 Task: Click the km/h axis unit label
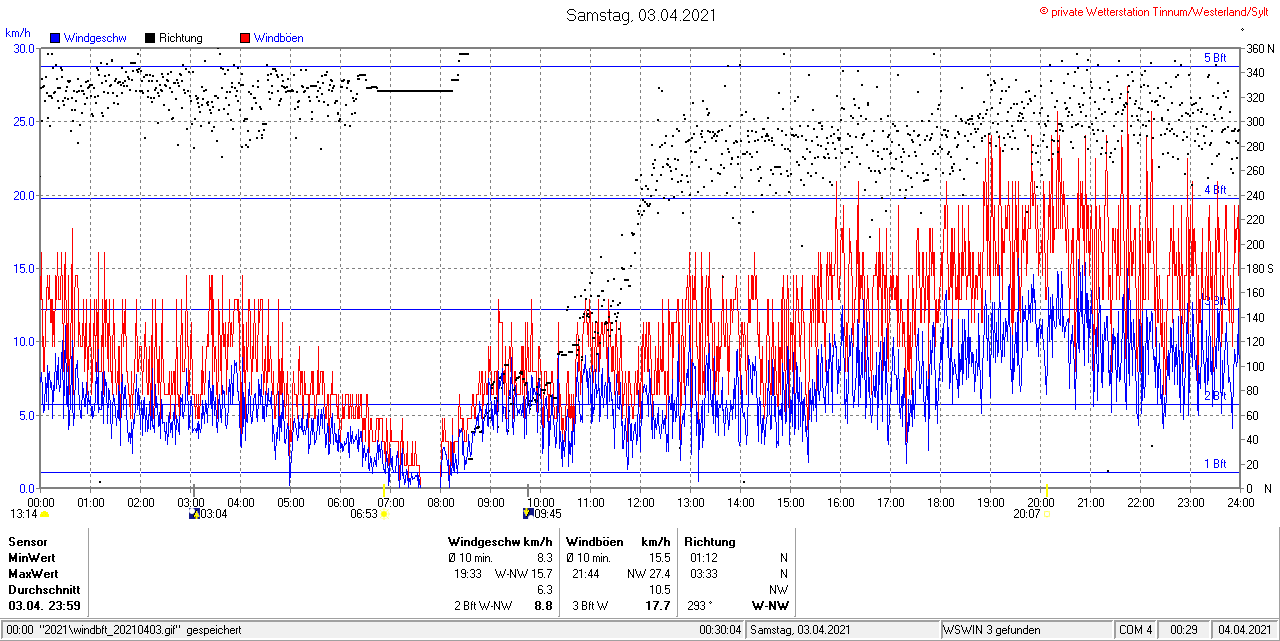(19, 33)
